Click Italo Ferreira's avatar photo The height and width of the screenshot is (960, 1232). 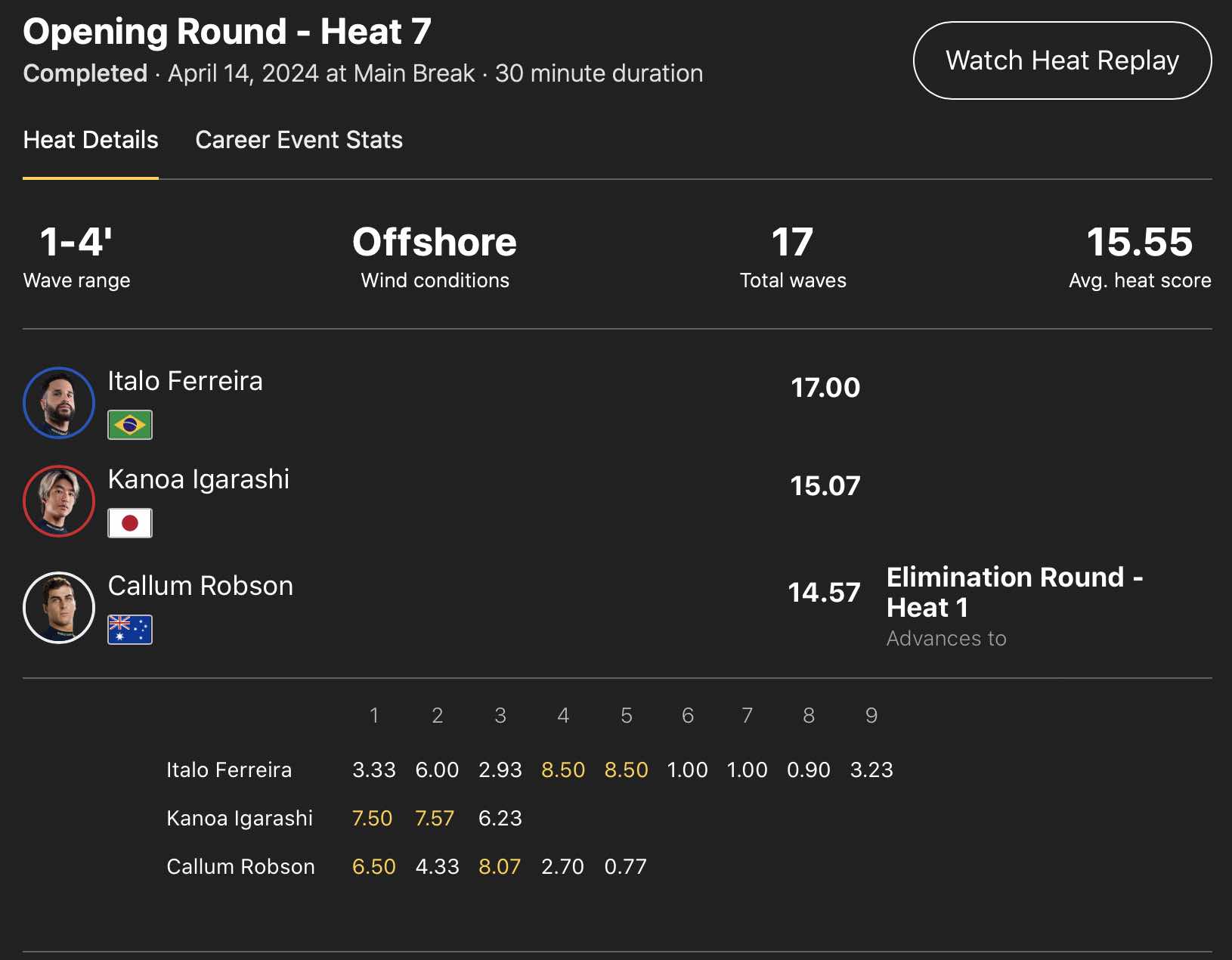59,403
